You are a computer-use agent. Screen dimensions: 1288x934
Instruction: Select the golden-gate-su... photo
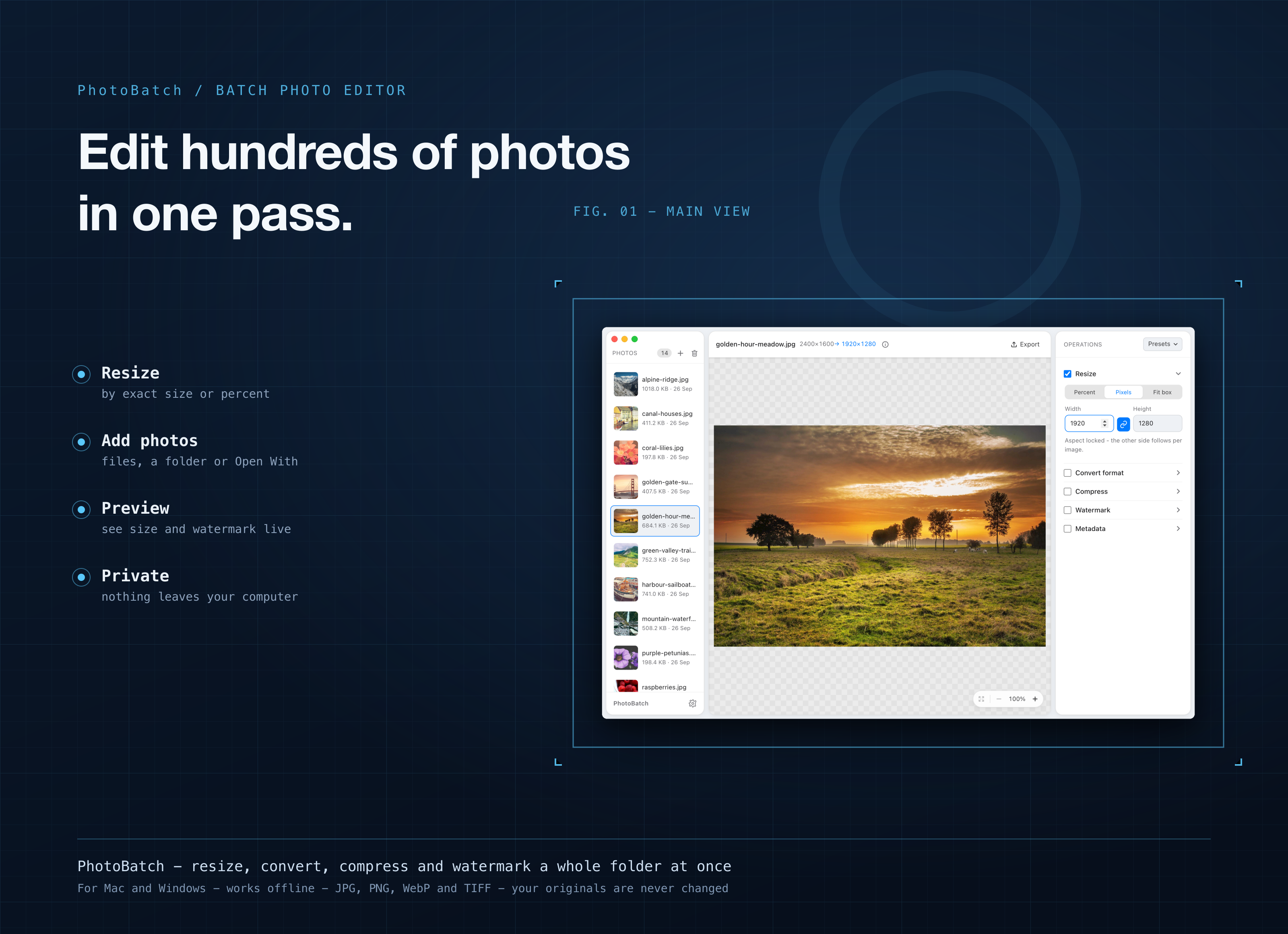(655, 486)
